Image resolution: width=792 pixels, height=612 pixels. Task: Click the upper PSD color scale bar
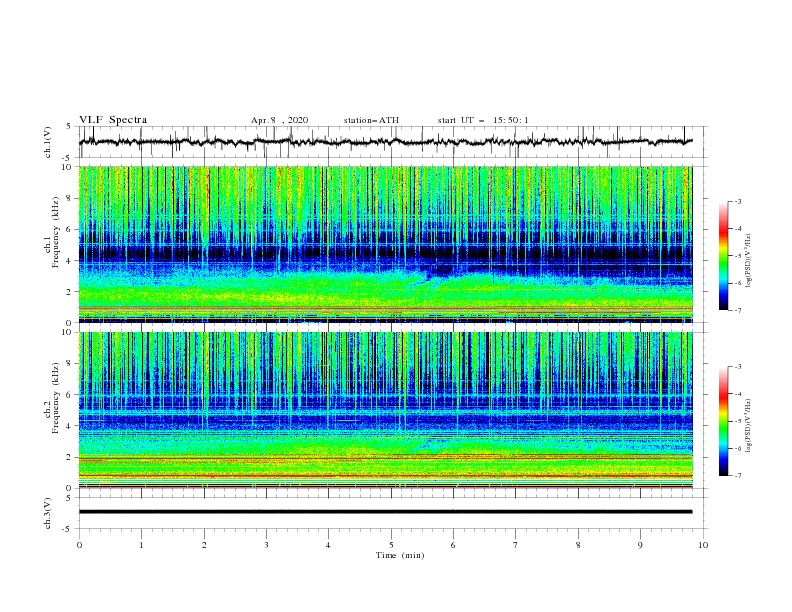[x=723, y=256]
